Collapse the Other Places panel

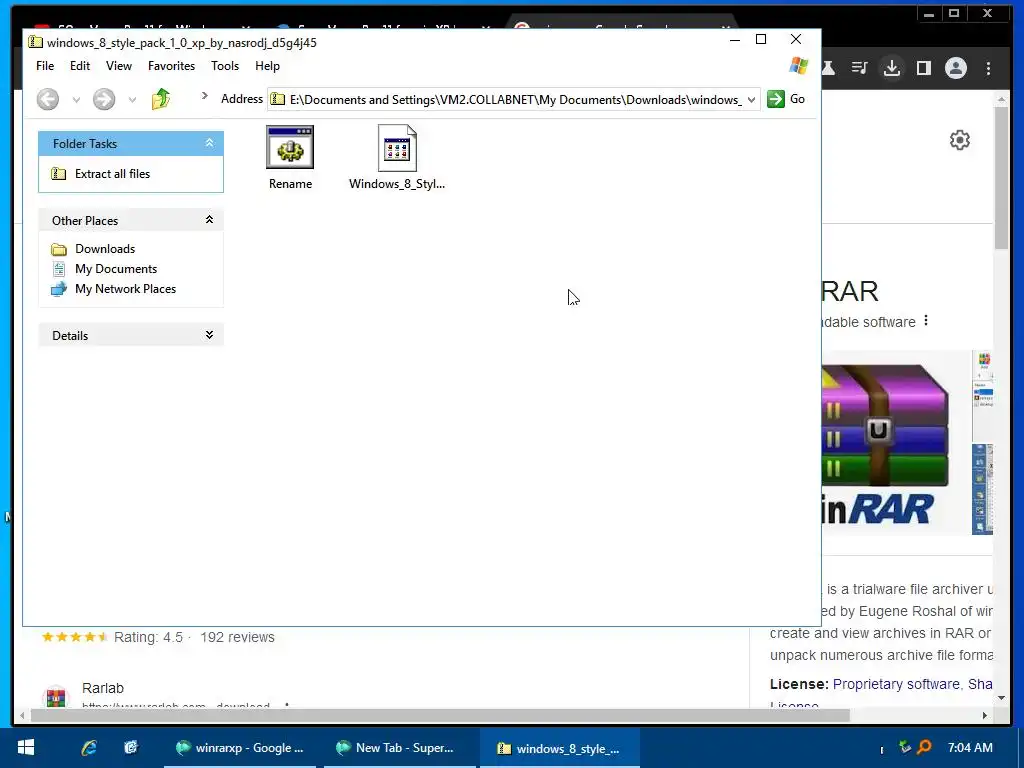[209, 220]
